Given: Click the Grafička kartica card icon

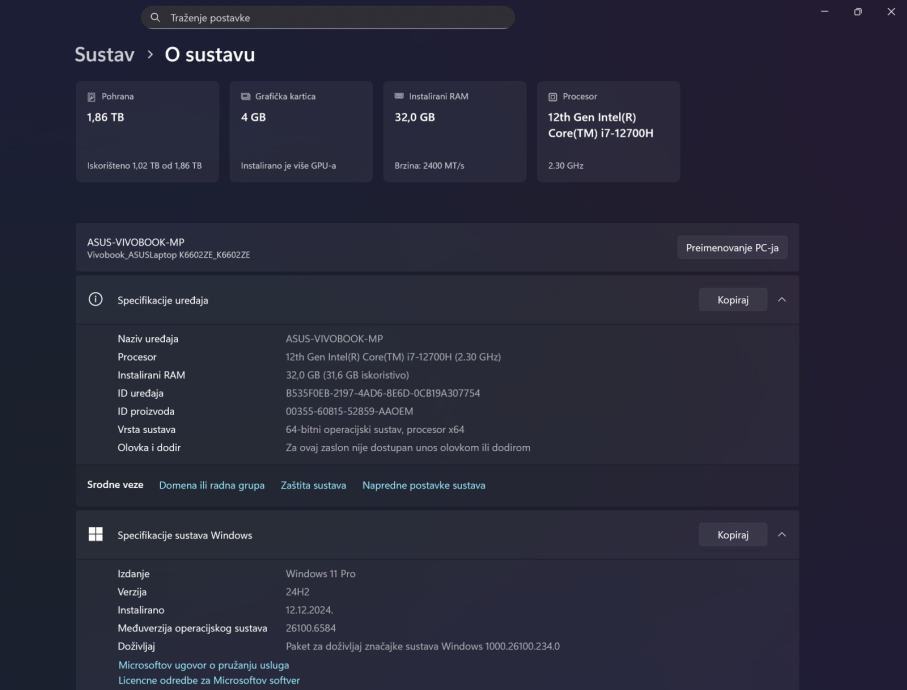Looking at the screenshot, I should (x=246, y=97).
